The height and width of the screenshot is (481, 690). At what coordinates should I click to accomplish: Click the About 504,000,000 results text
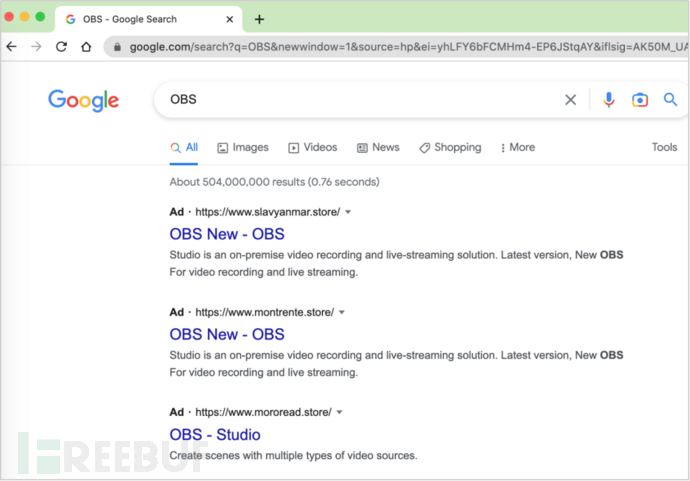pos(275,182)
